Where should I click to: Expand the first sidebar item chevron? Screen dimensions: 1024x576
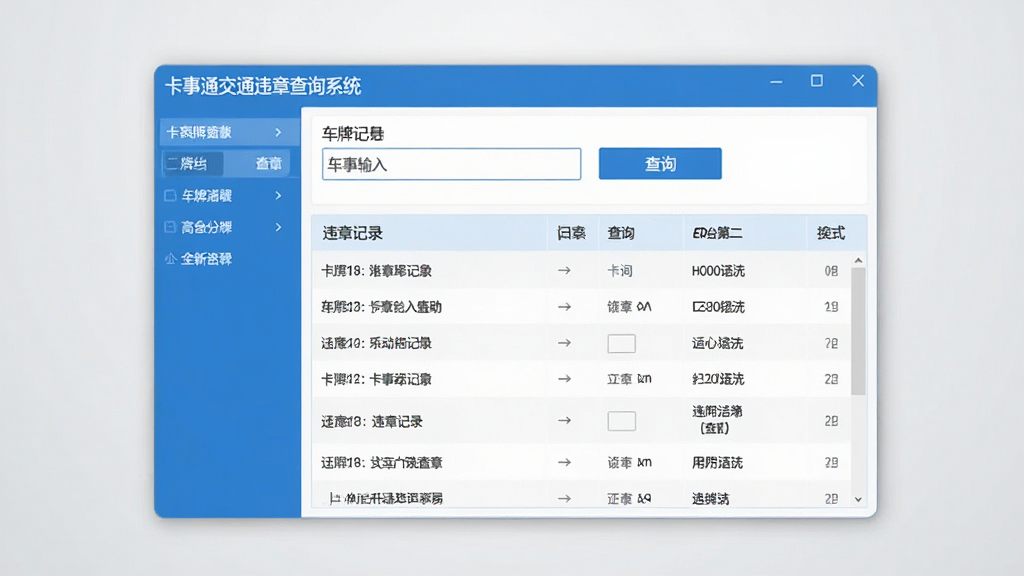(x=278, y=133)
